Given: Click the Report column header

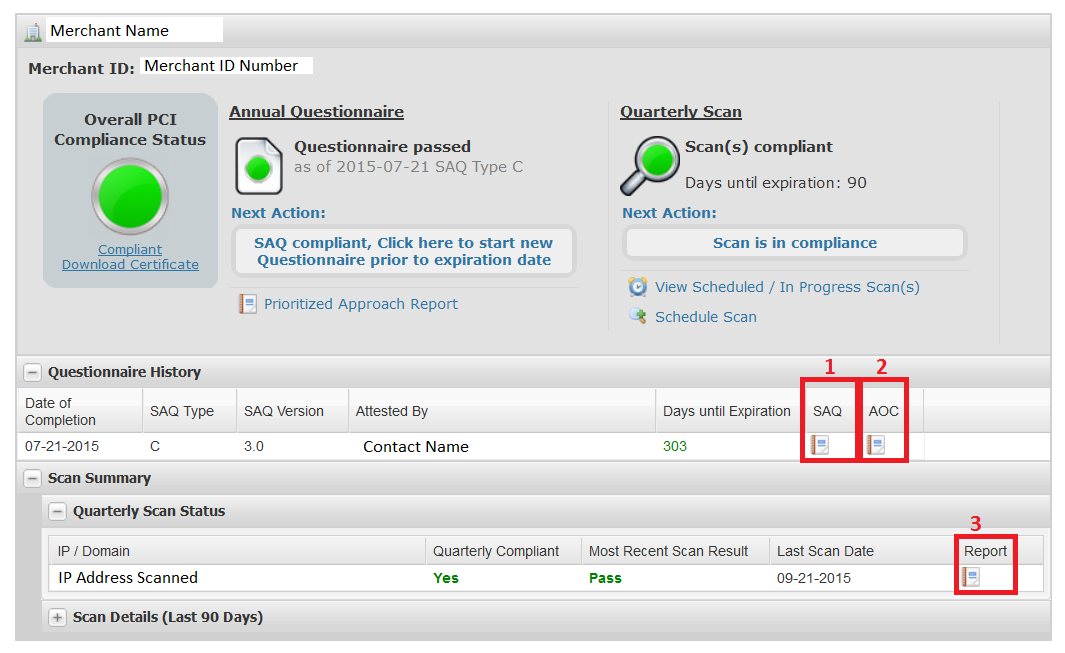Looking at the screenshot, I should [986, 551].
